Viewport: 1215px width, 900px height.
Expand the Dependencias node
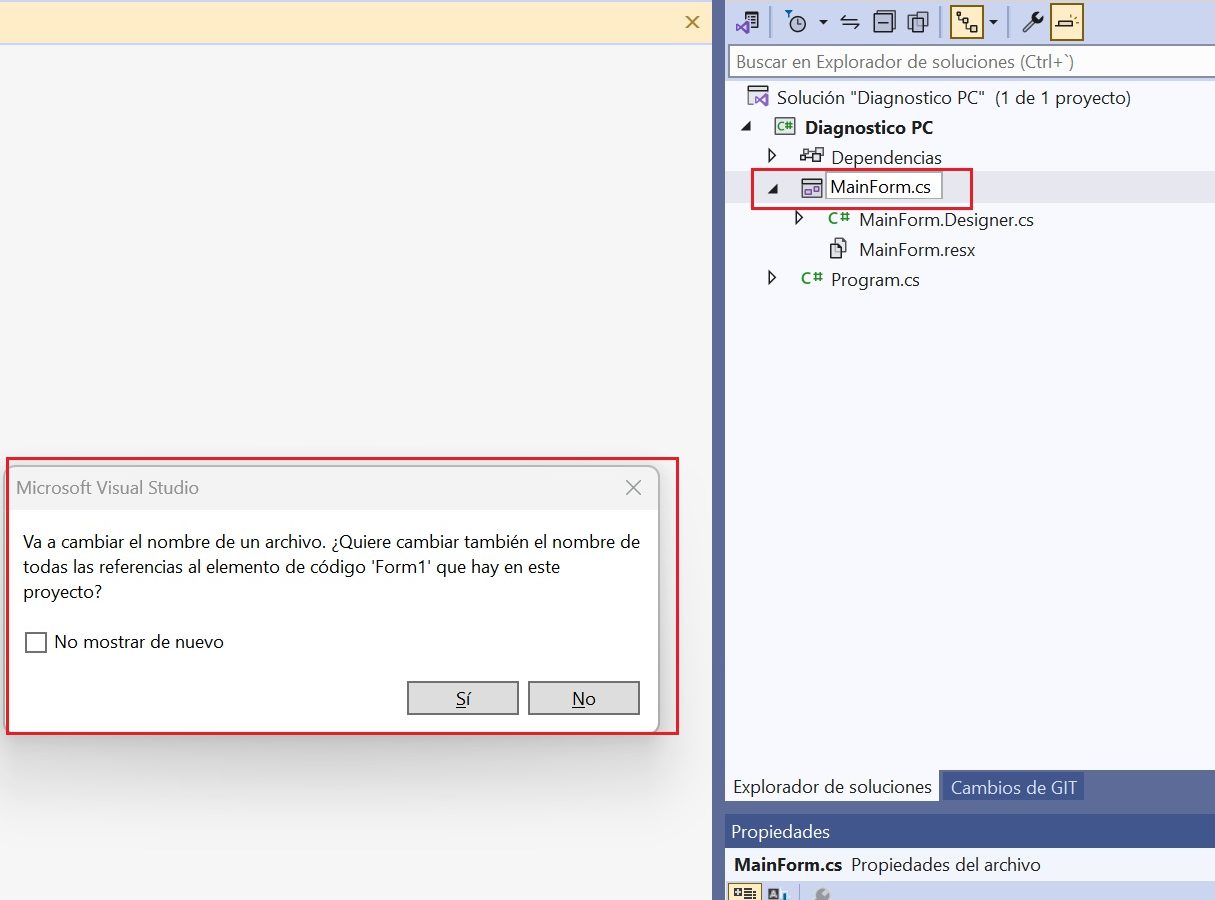772,156
